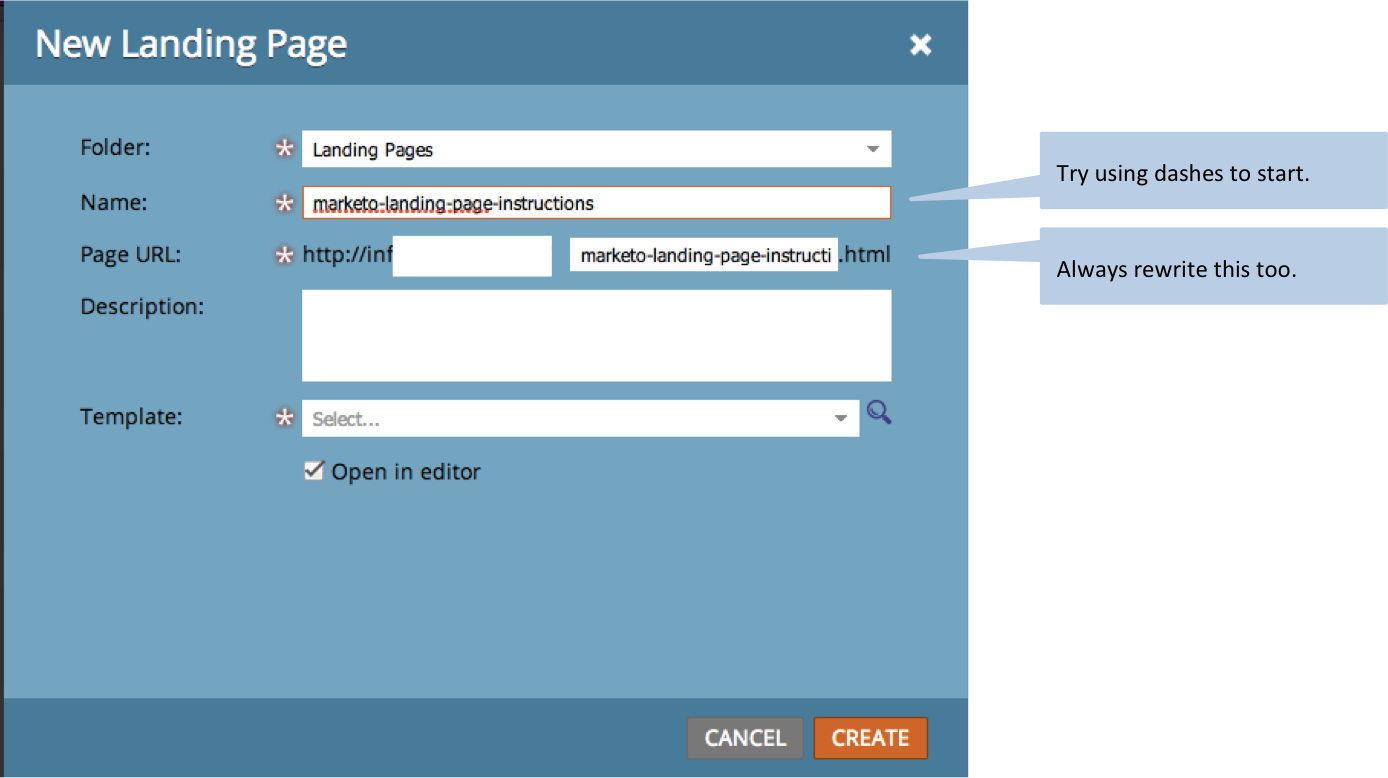Screen dimensions: 1388x778
Task: Expand the Folder dropdown arrow
Action: coord(872,149)
